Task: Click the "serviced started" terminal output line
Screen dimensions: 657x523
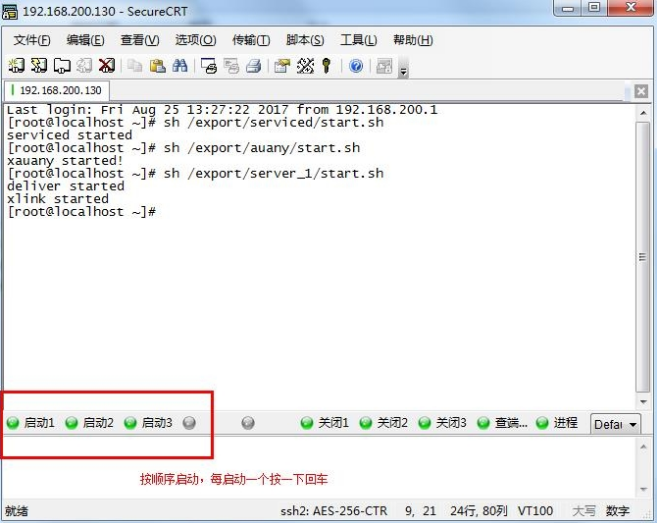Action: (70, 135)
